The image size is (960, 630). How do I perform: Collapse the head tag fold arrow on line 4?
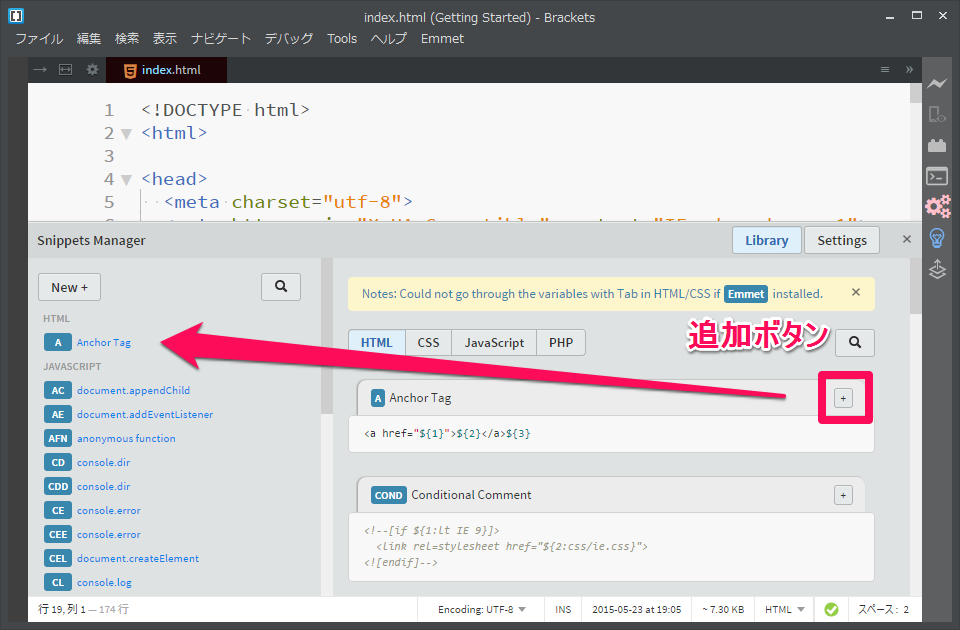(x=127, y=179)
